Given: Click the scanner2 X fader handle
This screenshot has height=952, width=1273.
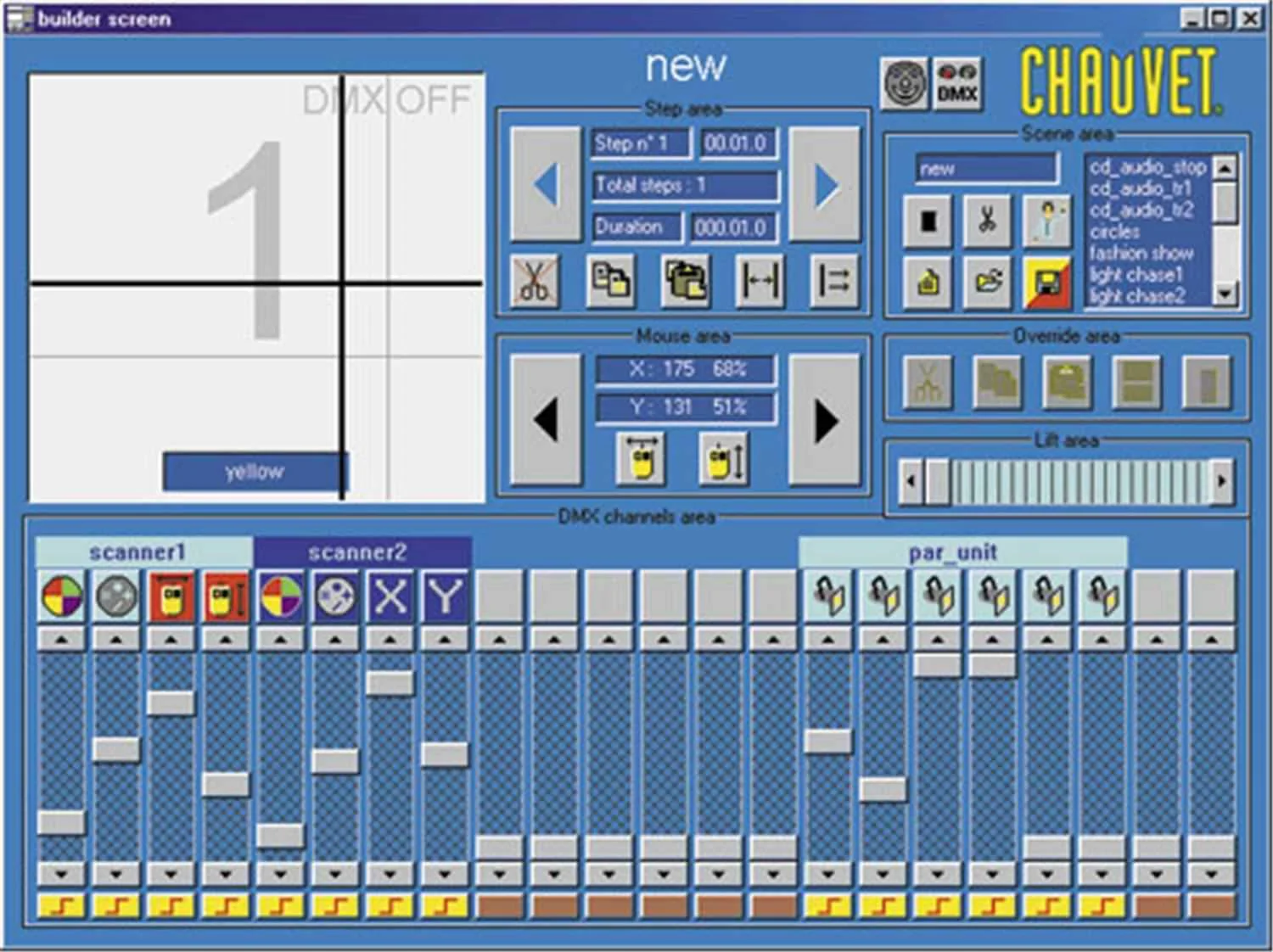Looking at the screenshot, I should (390, 683).
